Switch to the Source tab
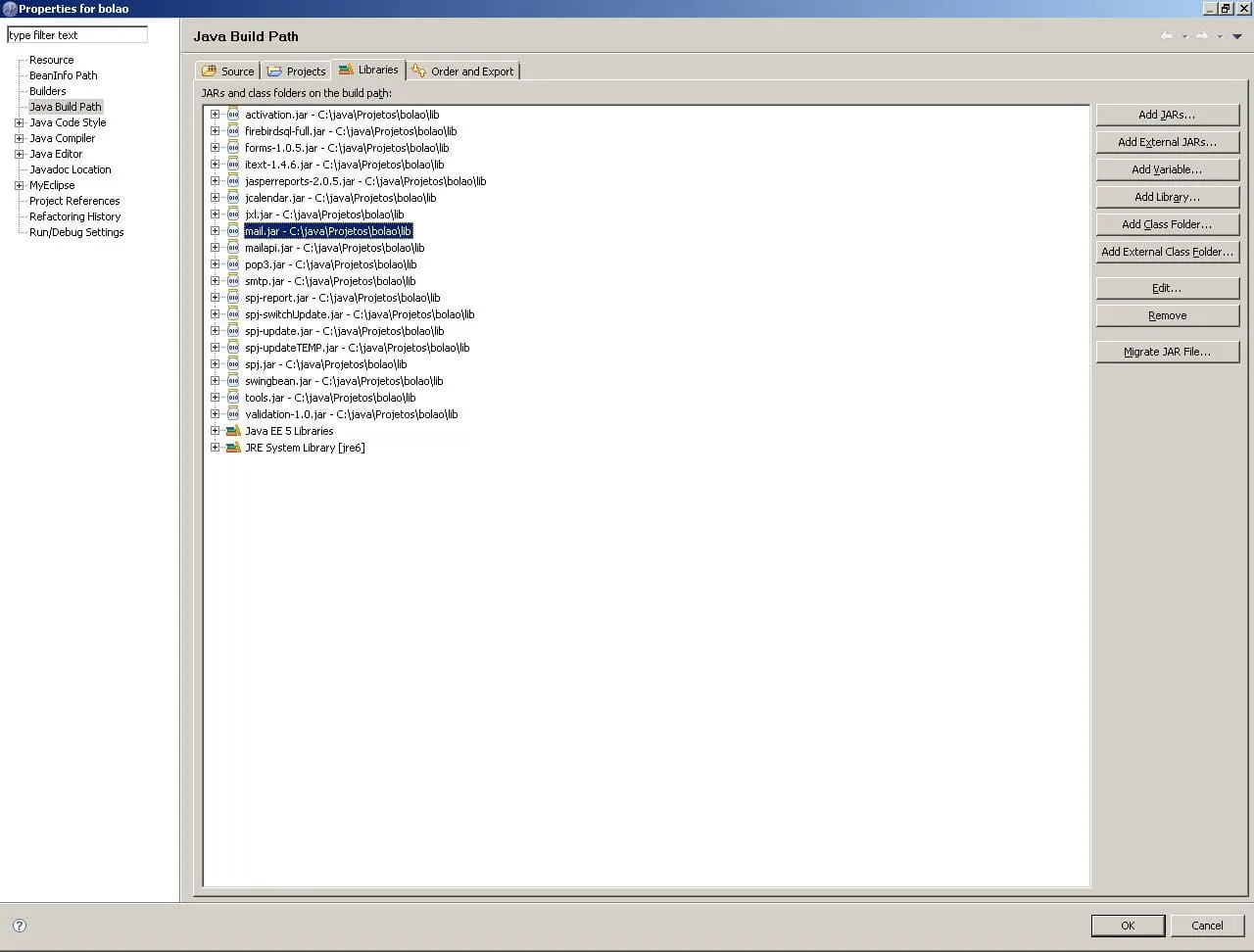 click(228, 71)
